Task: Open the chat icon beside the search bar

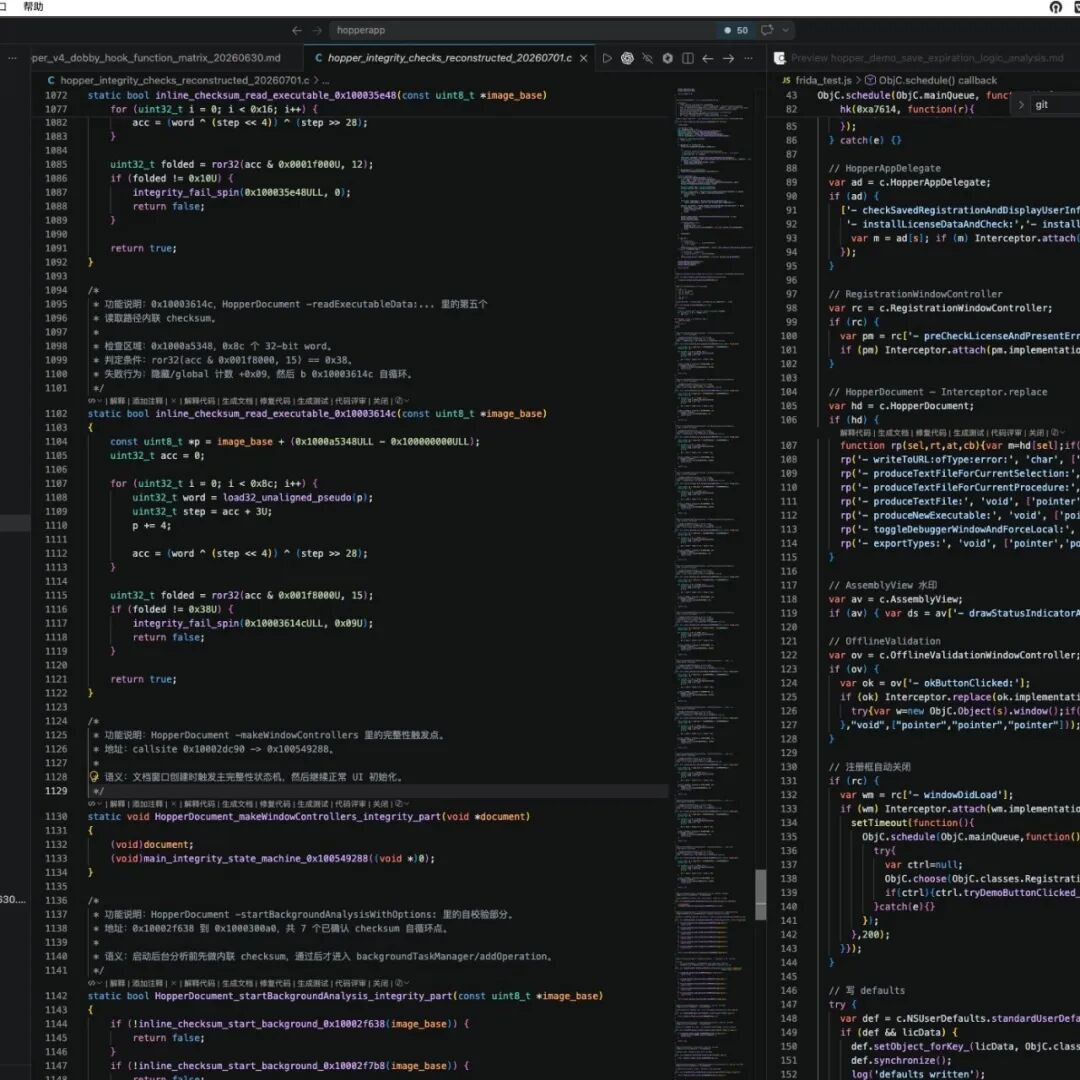Action: (x=767, y=30)
